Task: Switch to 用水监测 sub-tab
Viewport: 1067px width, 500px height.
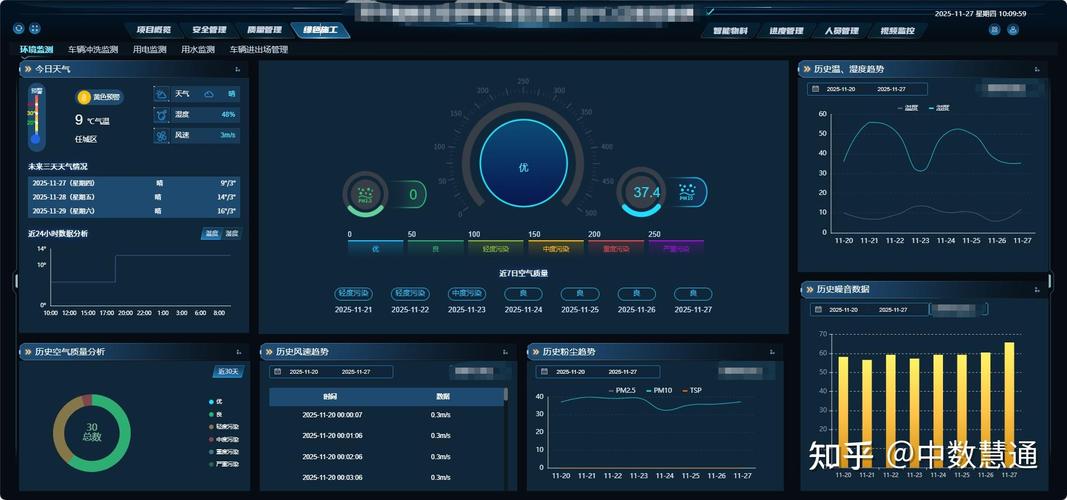Action: 198,50
